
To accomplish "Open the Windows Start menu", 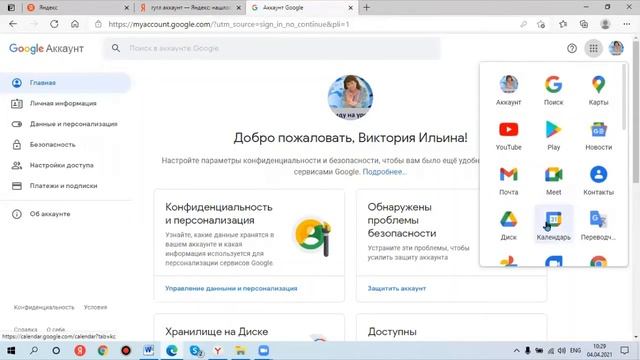I will click(11, 351).
